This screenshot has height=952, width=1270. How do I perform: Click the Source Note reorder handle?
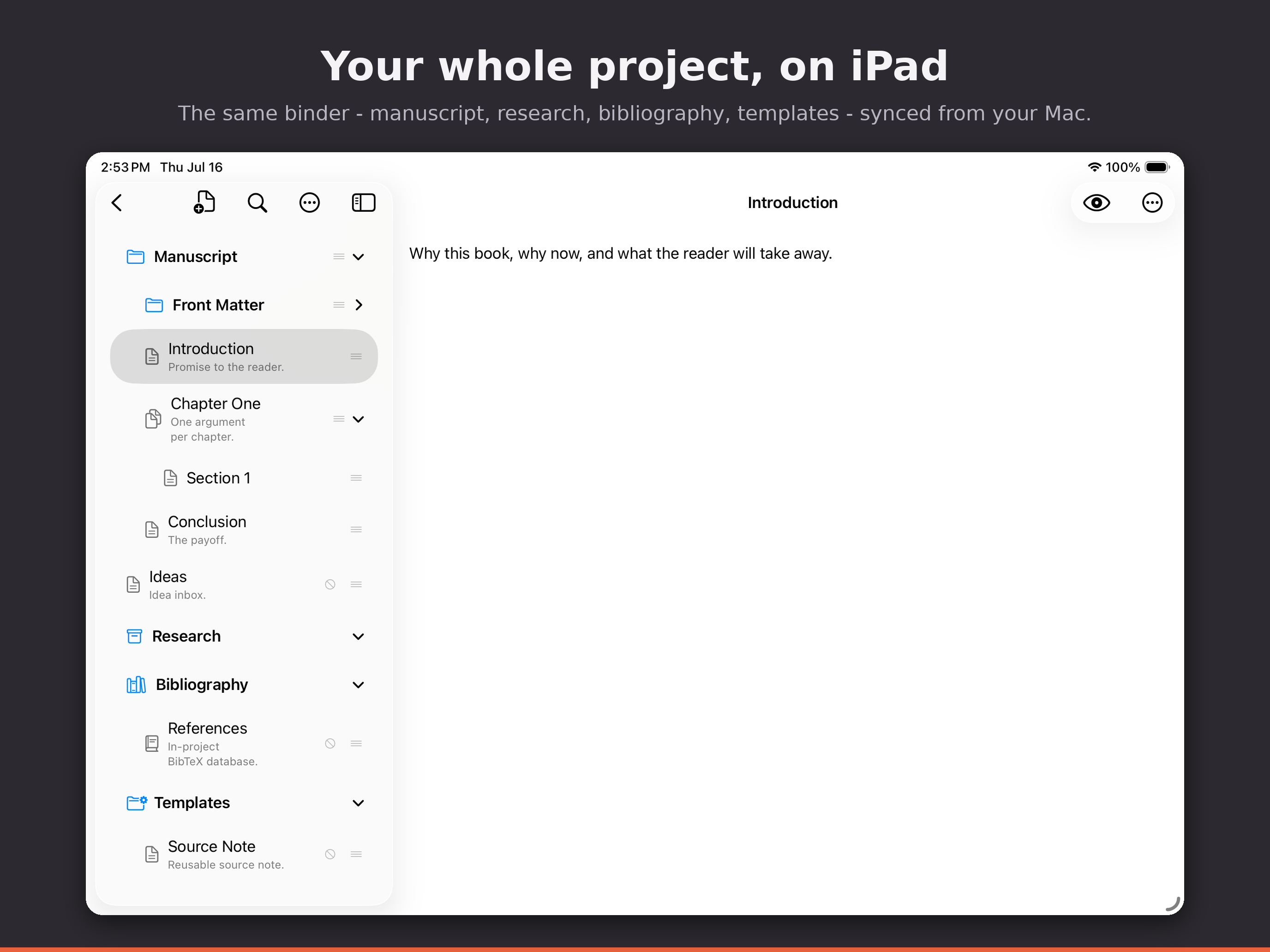click(x=356, y=854)
